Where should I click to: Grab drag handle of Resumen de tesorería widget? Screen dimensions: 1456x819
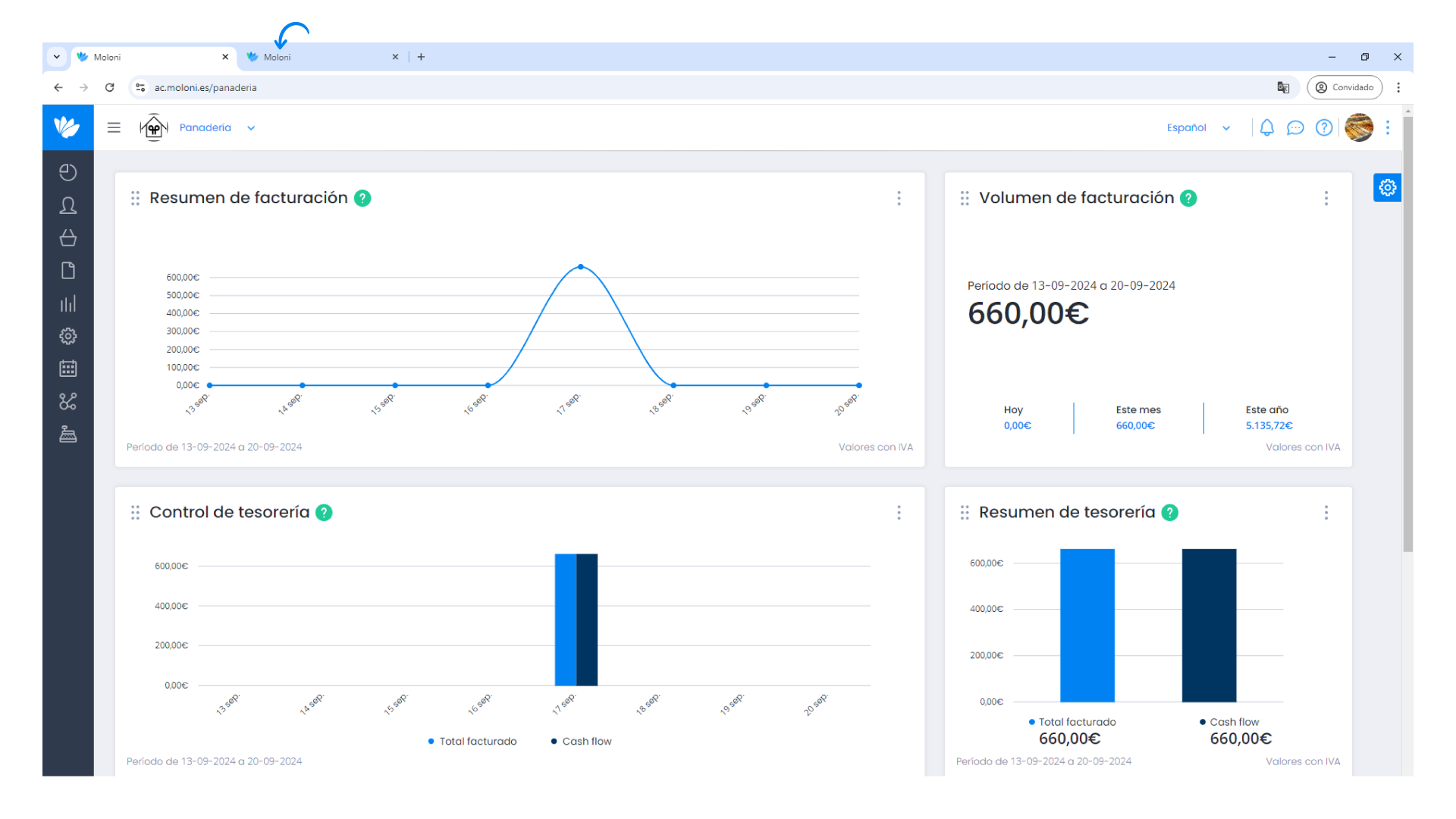click(x=965, y=513)
